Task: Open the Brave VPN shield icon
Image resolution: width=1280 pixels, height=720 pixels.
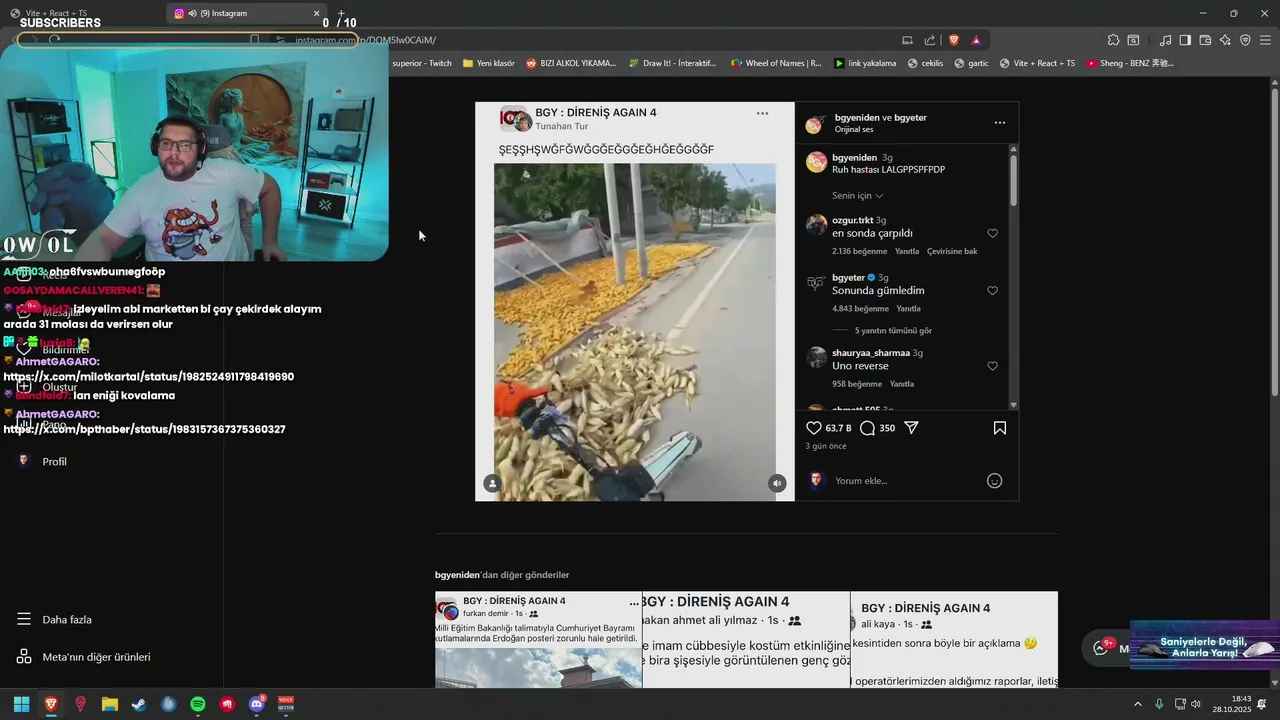Action: click(1245, 40)
